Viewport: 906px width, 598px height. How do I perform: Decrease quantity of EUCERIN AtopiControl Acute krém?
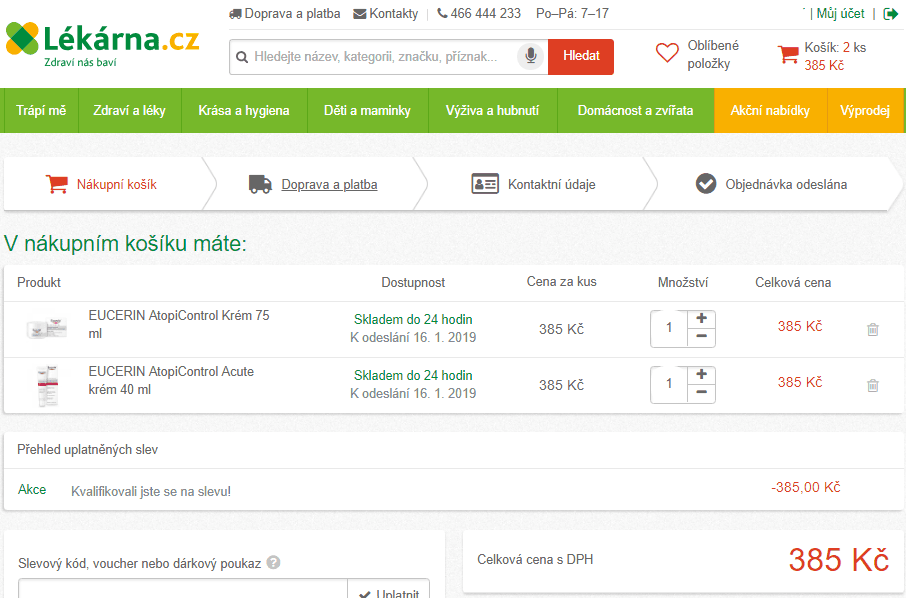(x=701, y=393)
